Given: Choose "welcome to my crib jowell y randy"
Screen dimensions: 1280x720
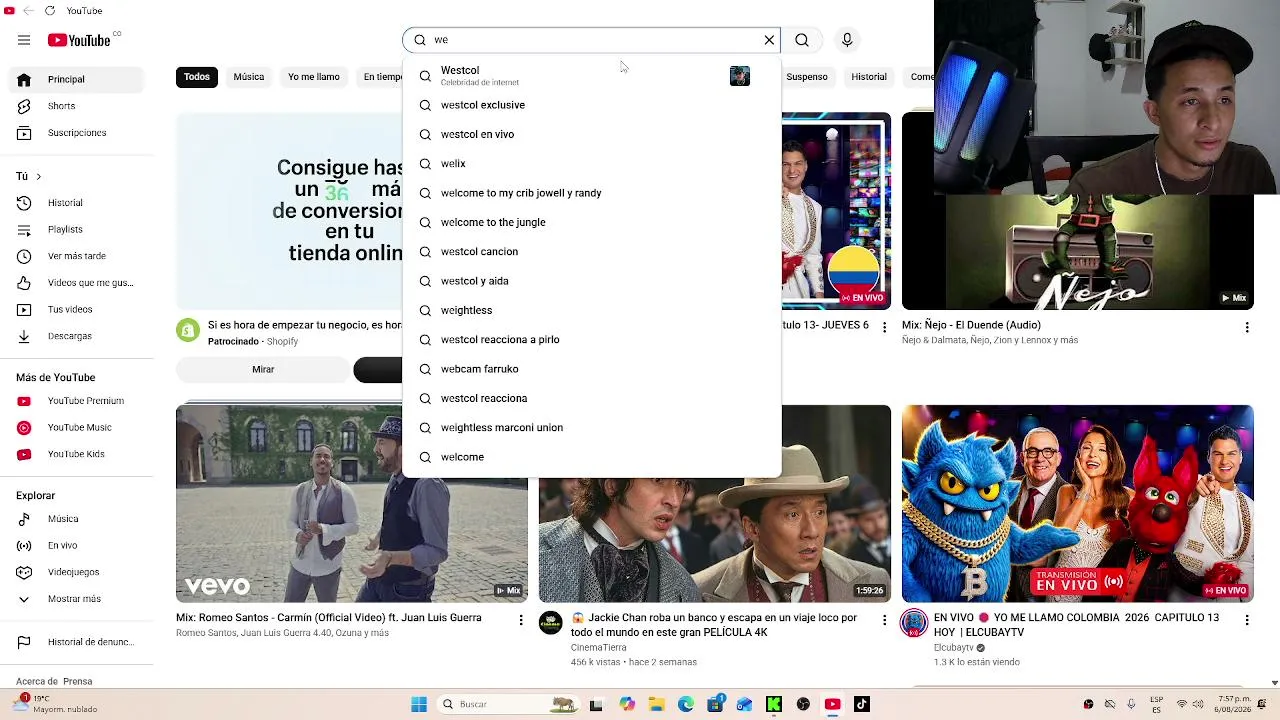Looking at the screenshot, I should pos(591,193).
